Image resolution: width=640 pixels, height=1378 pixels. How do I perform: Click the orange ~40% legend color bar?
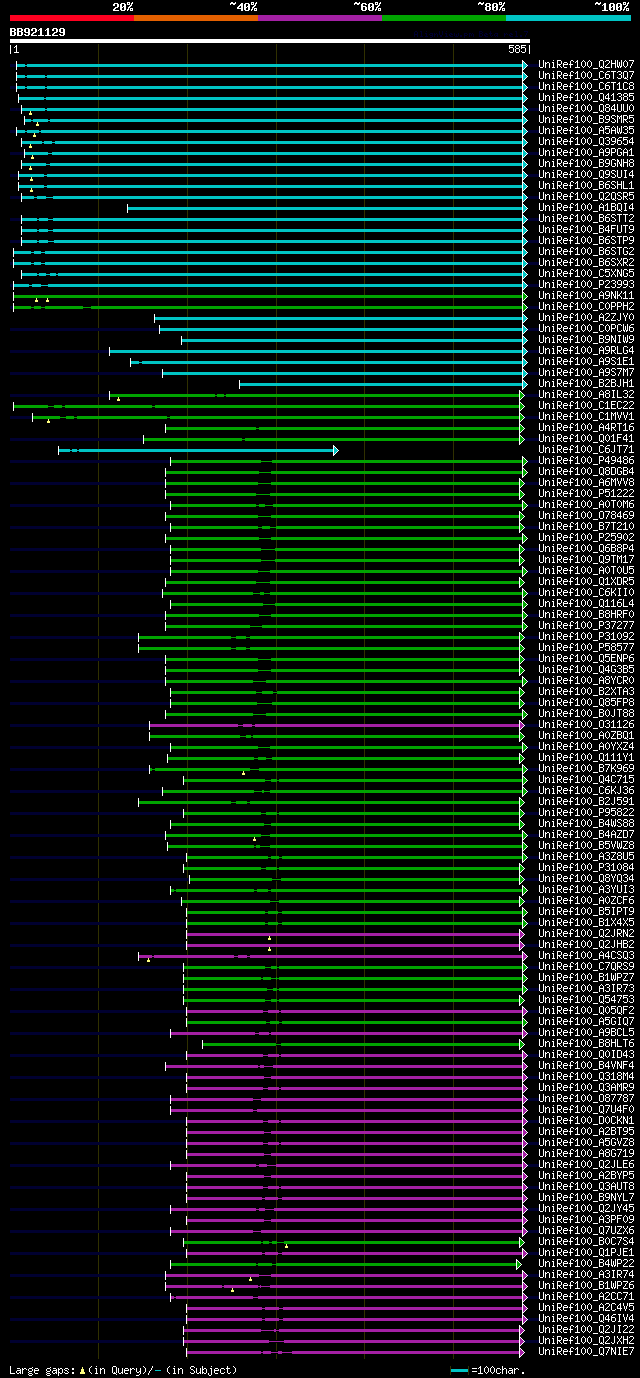196,18
